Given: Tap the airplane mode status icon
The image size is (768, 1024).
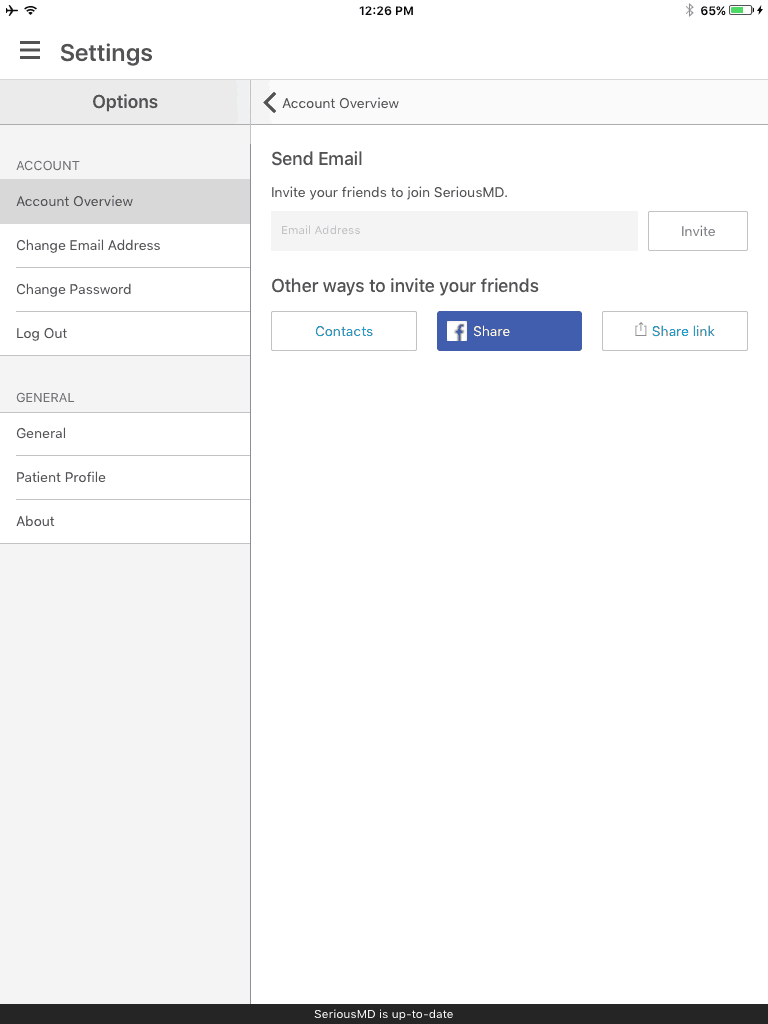Looking at the screenshot, I should pyautogui.click(x=11, y=10).
